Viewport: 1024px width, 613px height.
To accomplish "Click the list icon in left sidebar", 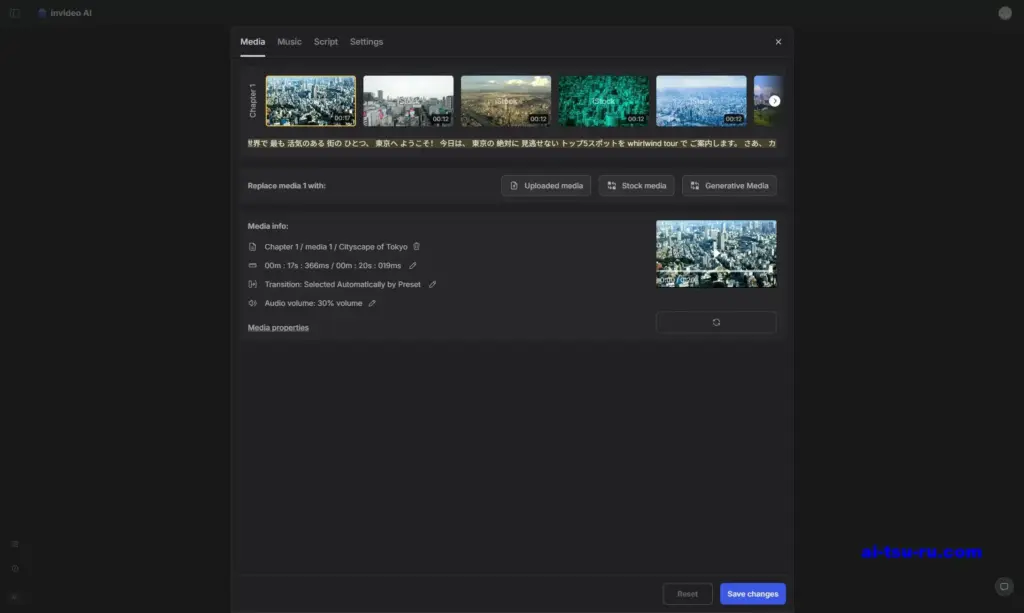I will (x=15, y=544).
